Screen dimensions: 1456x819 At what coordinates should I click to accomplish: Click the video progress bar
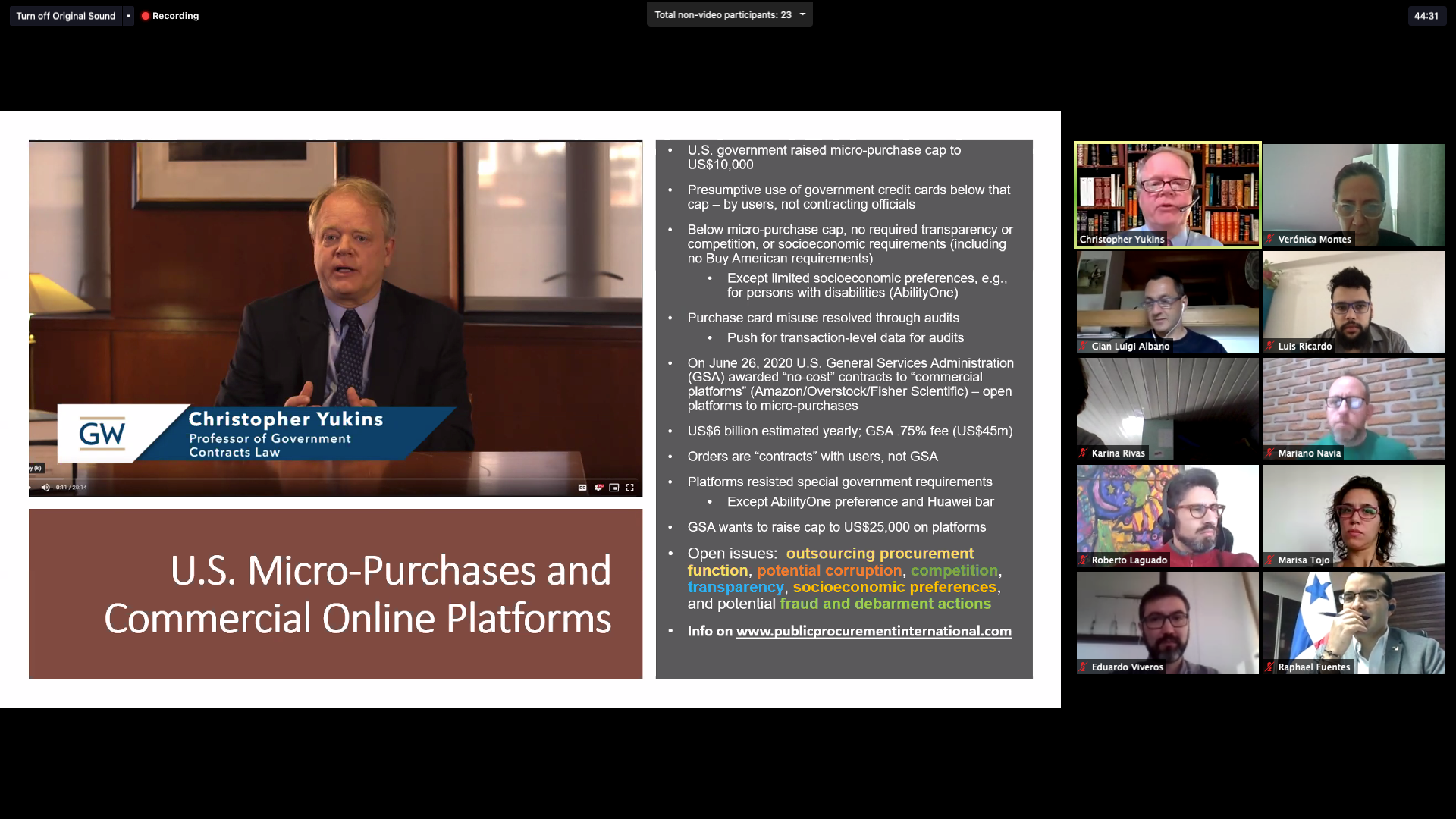point(334,479)
